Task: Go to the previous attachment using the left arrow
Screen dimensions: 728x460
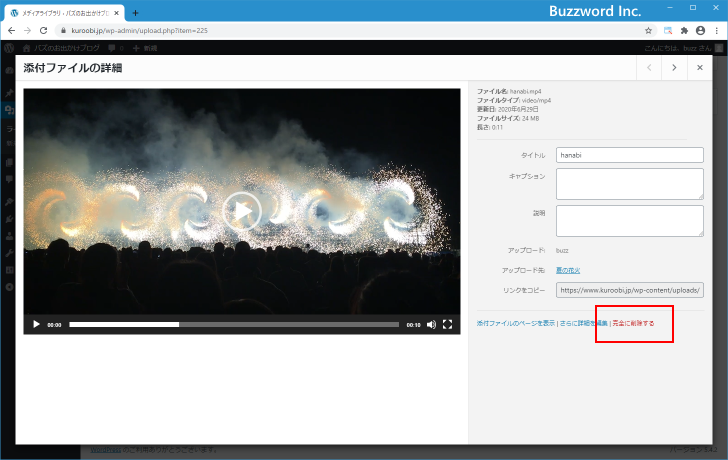Action: coord(649,68)
